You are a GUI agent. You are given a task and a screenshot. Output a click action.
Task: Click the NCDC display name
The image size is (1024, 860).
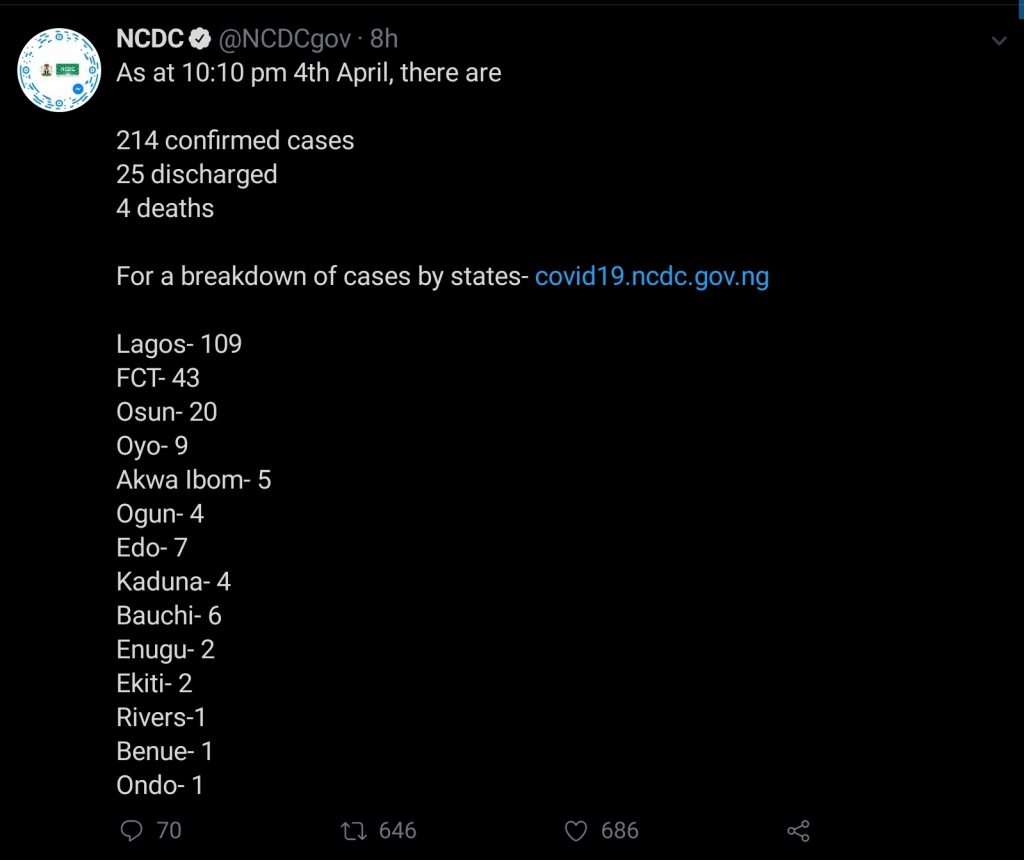click(x=150, y=39)
